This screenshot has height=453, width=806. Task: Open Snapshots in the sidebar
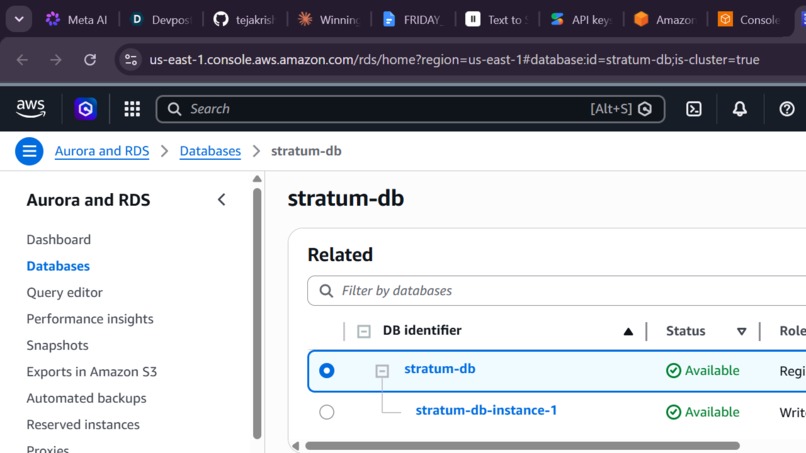58,346
